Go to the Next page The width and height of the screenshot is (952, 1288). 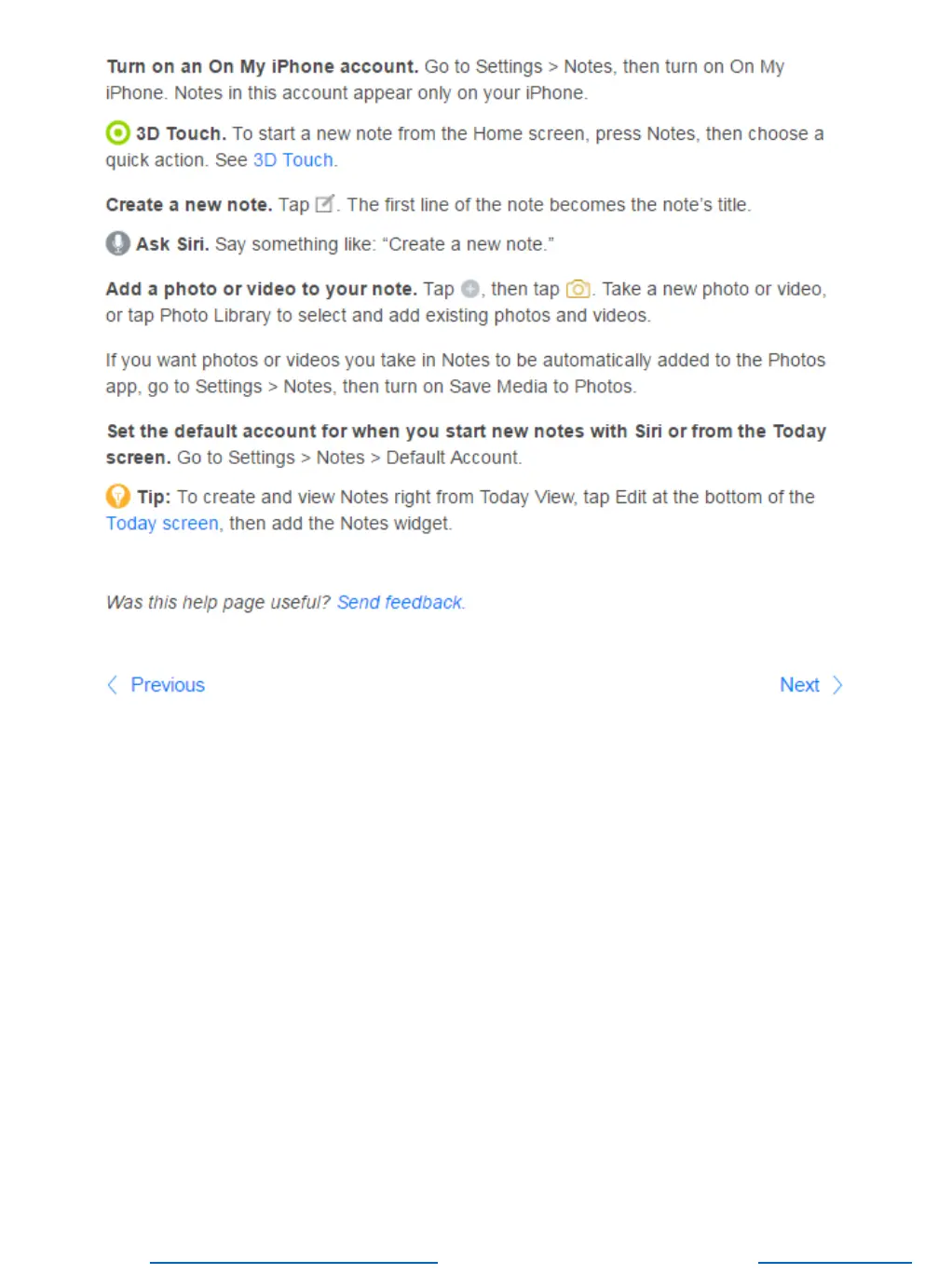[x=799, y=685]
